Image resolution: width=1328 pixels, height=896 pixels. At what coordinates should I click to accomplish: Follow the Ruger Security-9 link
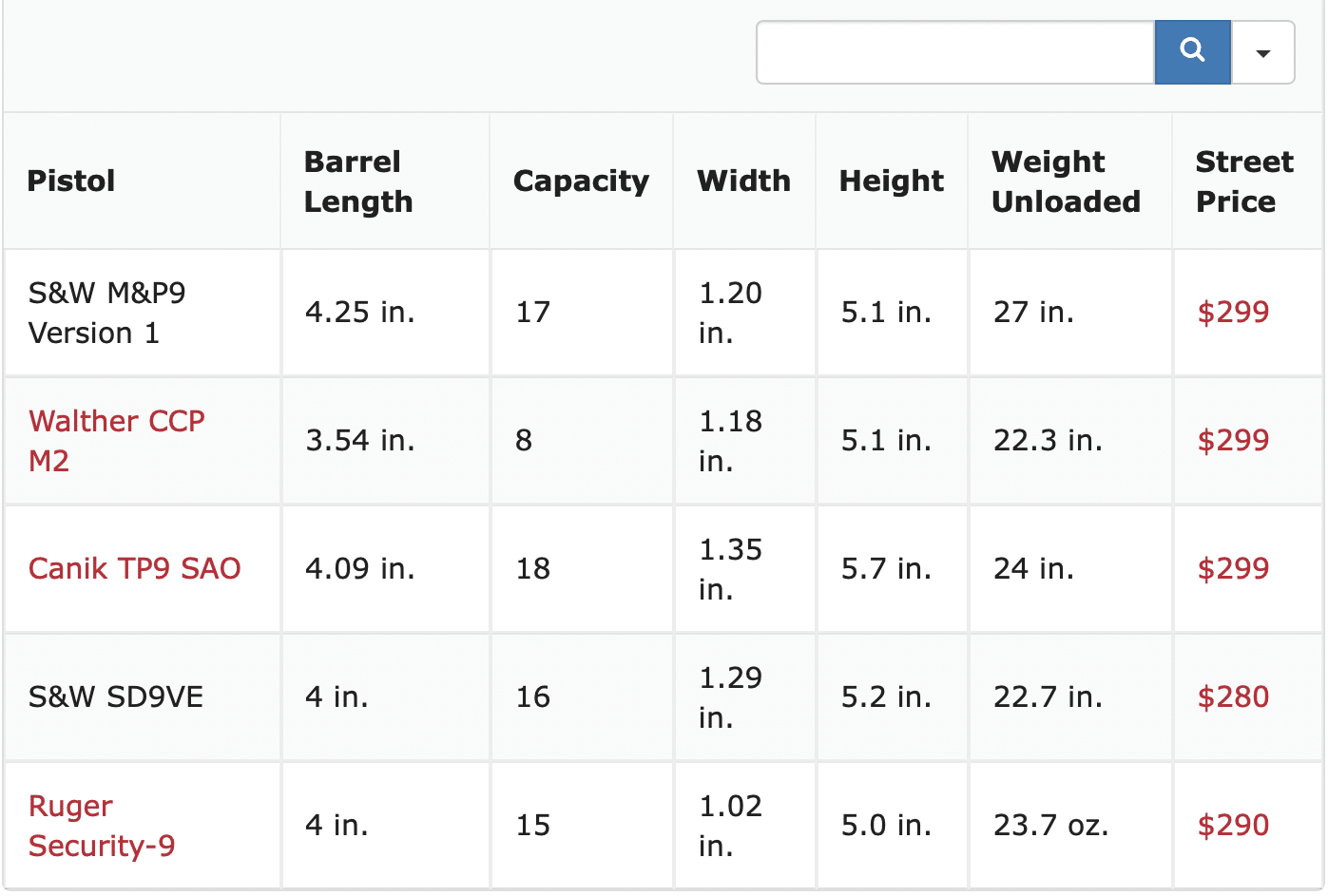(101, 826)
